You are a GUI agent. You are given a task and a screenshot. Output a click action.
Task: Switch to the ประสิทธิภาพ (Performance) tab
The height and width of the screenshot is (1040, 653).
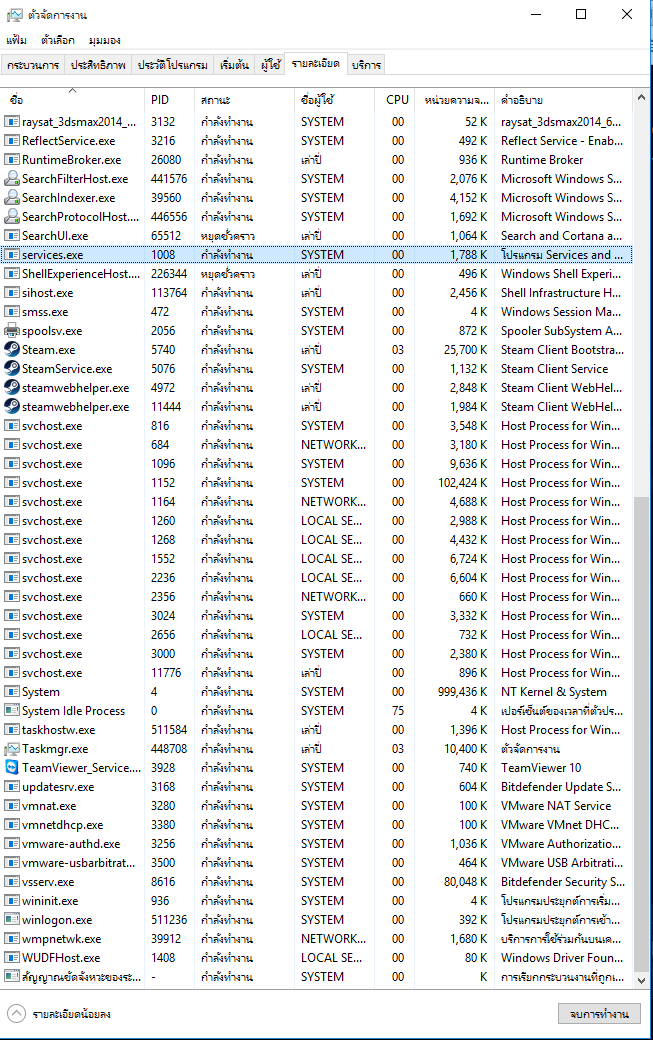point(98,65)
